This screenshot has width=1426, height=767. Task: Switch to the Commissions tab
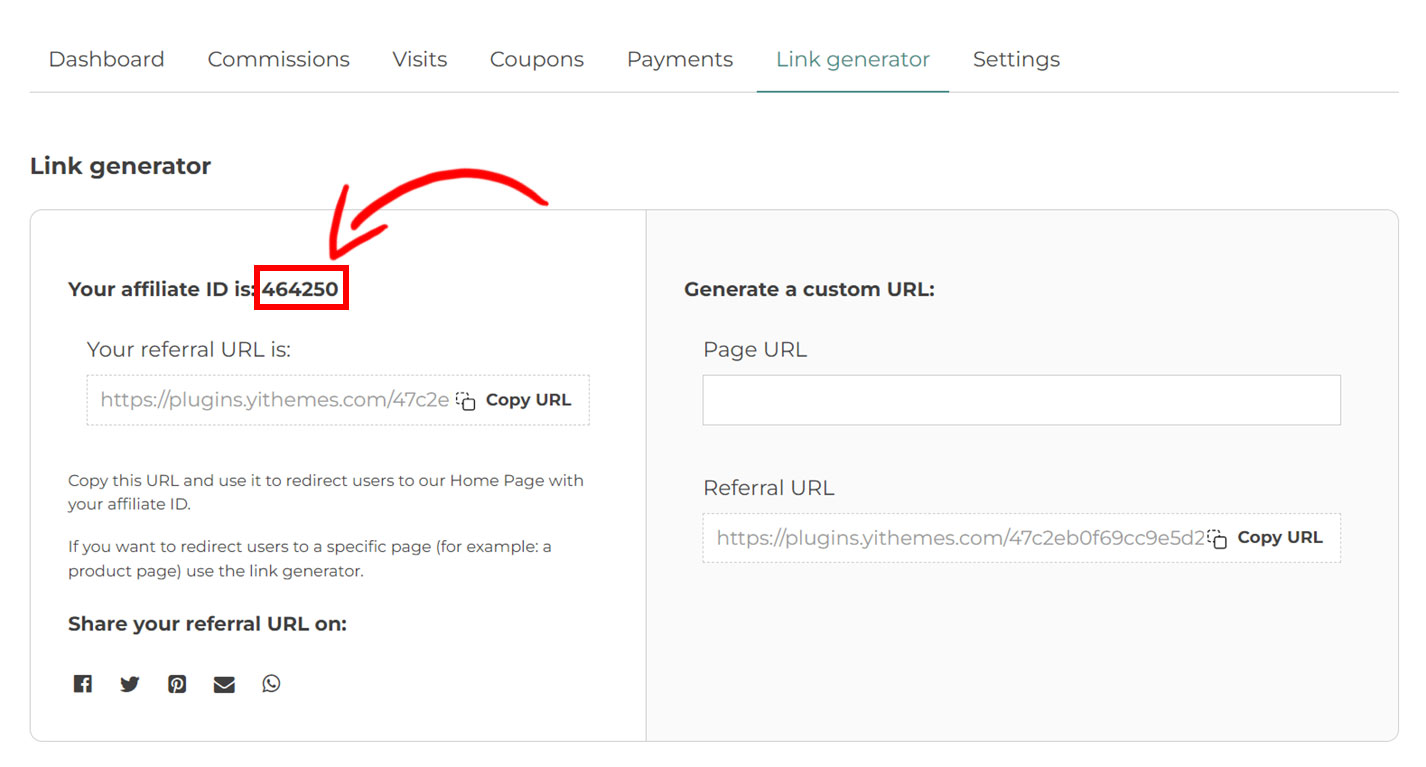(x=279, y=59)
